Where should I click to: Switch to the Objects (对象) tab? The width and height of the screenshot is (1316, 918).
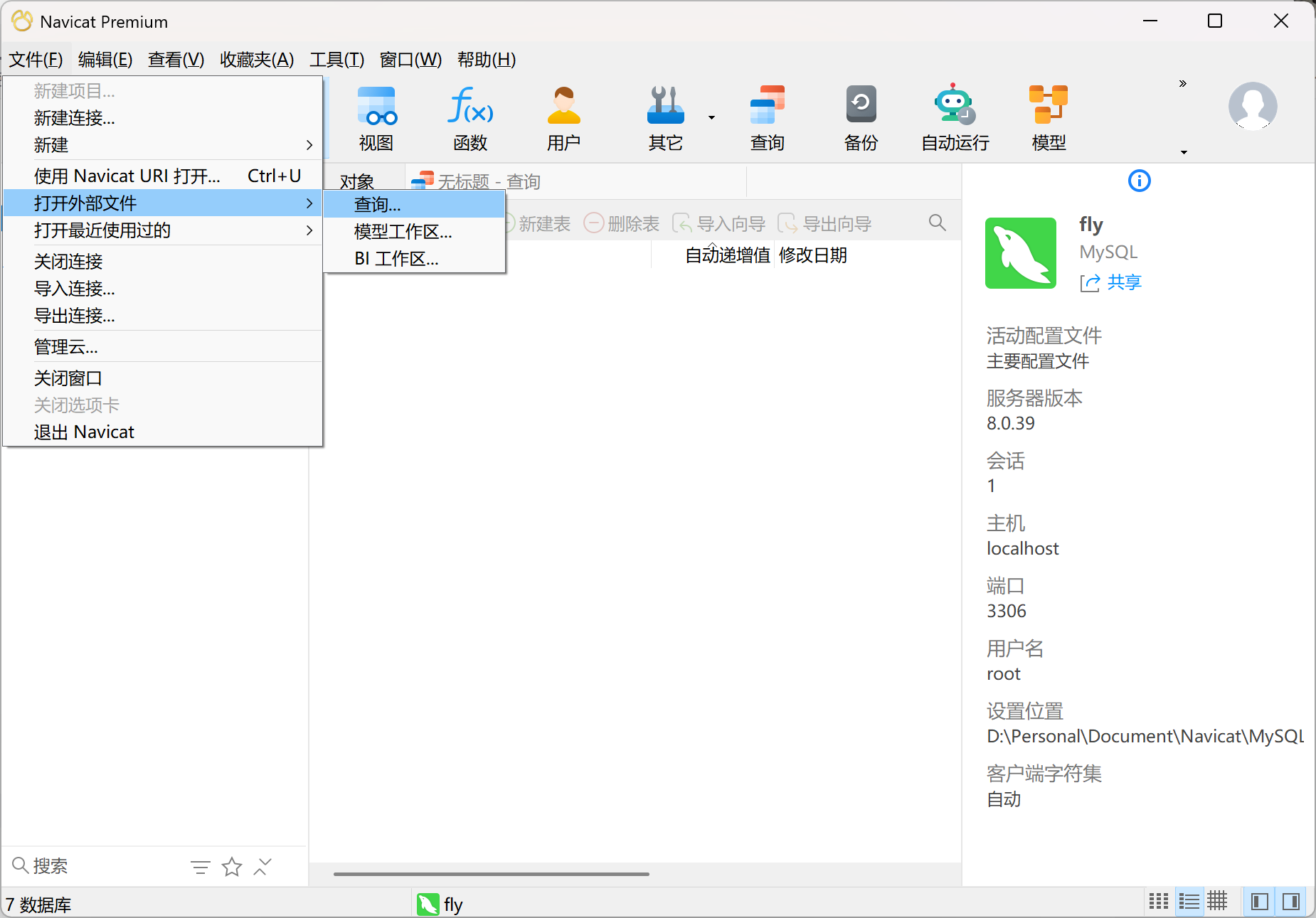coord(357,182)
